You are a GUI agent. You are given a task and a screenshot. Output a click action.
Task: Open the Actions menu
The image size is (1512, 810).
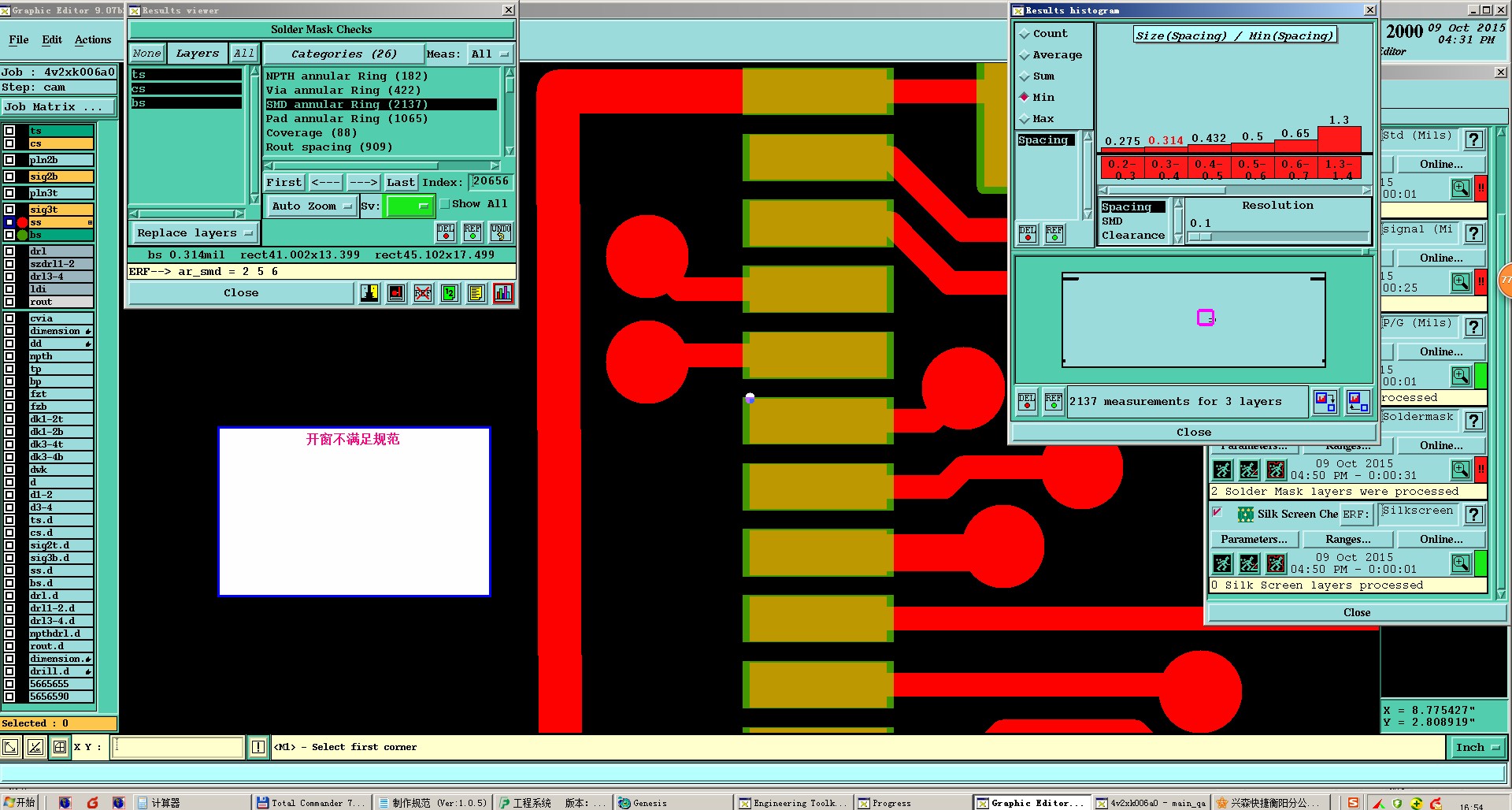(93, 40)
